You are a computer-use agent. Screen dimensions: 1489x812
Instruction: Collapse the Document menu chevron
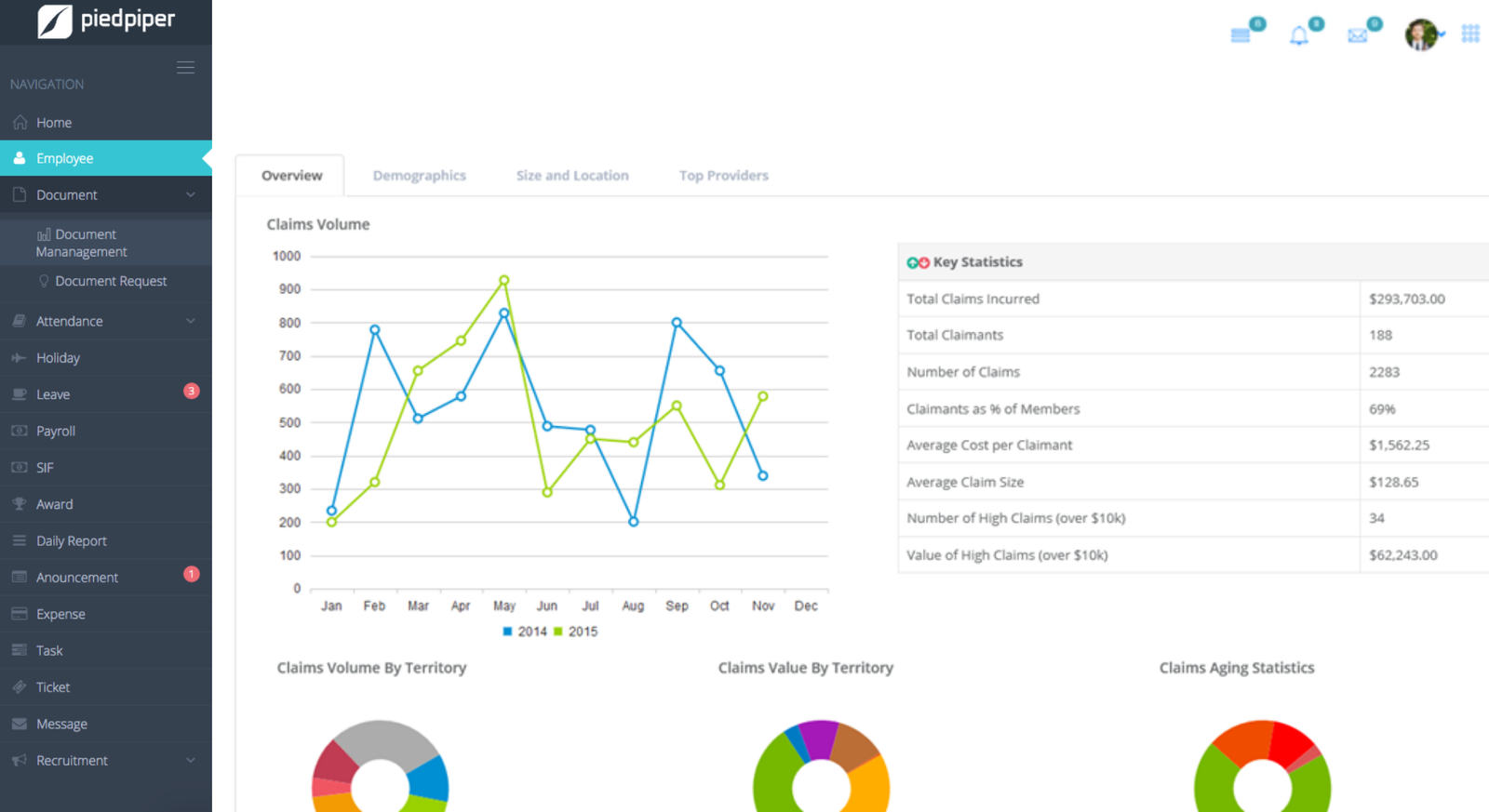(191, 195)
